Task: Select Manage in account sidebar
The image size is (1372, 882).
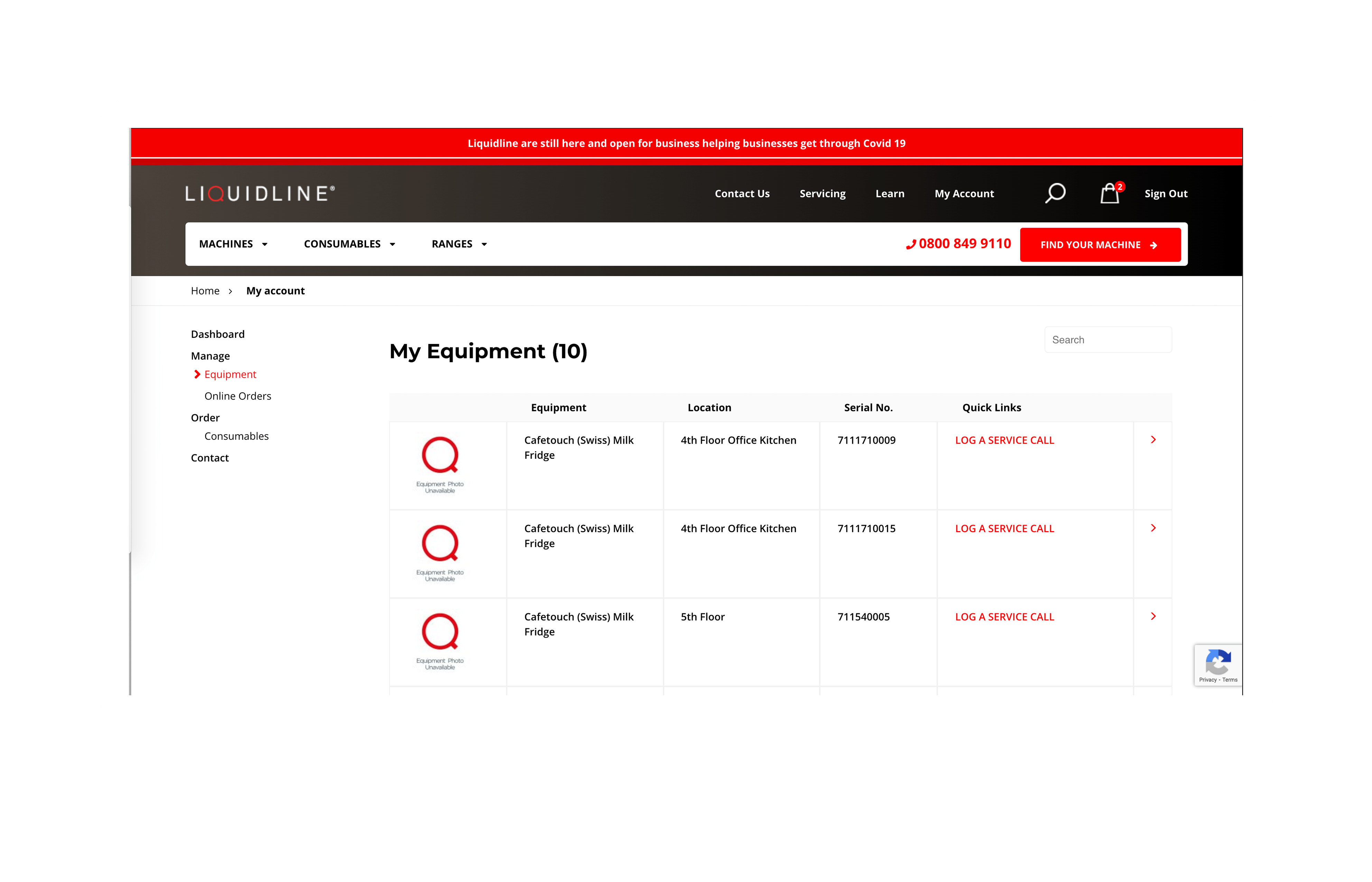Action: [x=210, y=356]
